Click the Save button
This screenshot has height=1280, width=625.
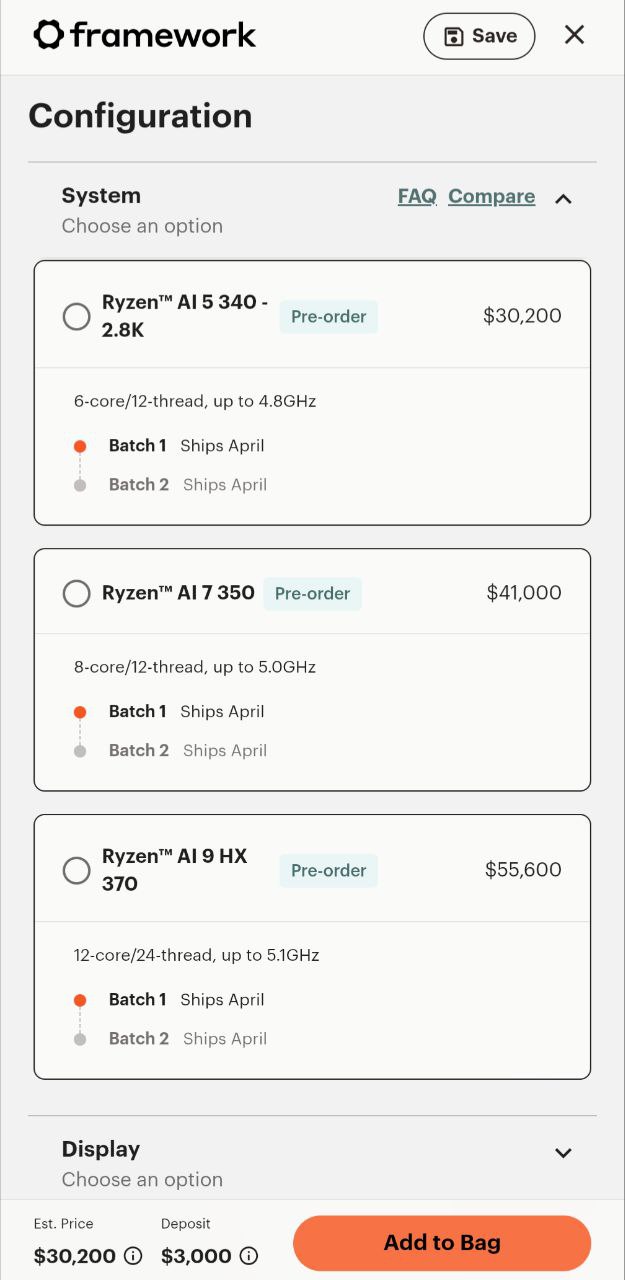[x=479, y=36]
